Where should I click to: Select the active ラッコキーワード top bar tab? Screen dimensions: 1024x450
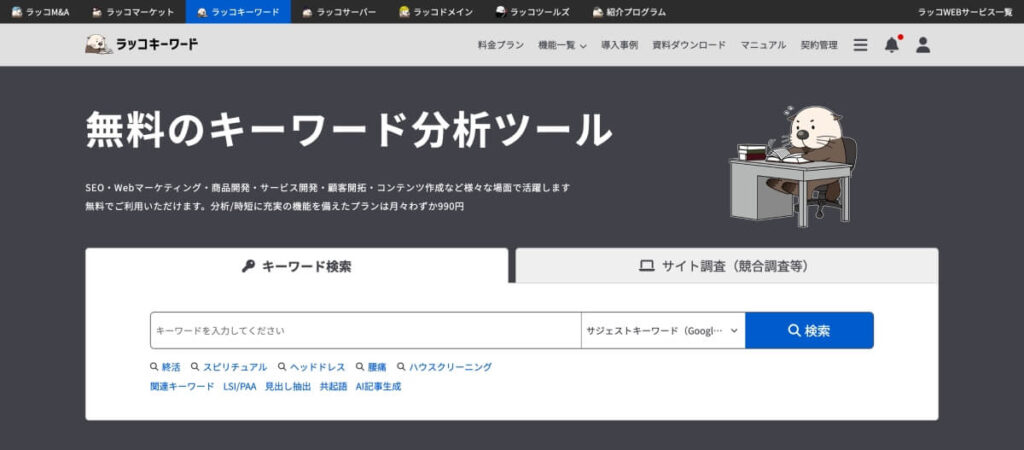pyautogui.click(x=238, y=12)
